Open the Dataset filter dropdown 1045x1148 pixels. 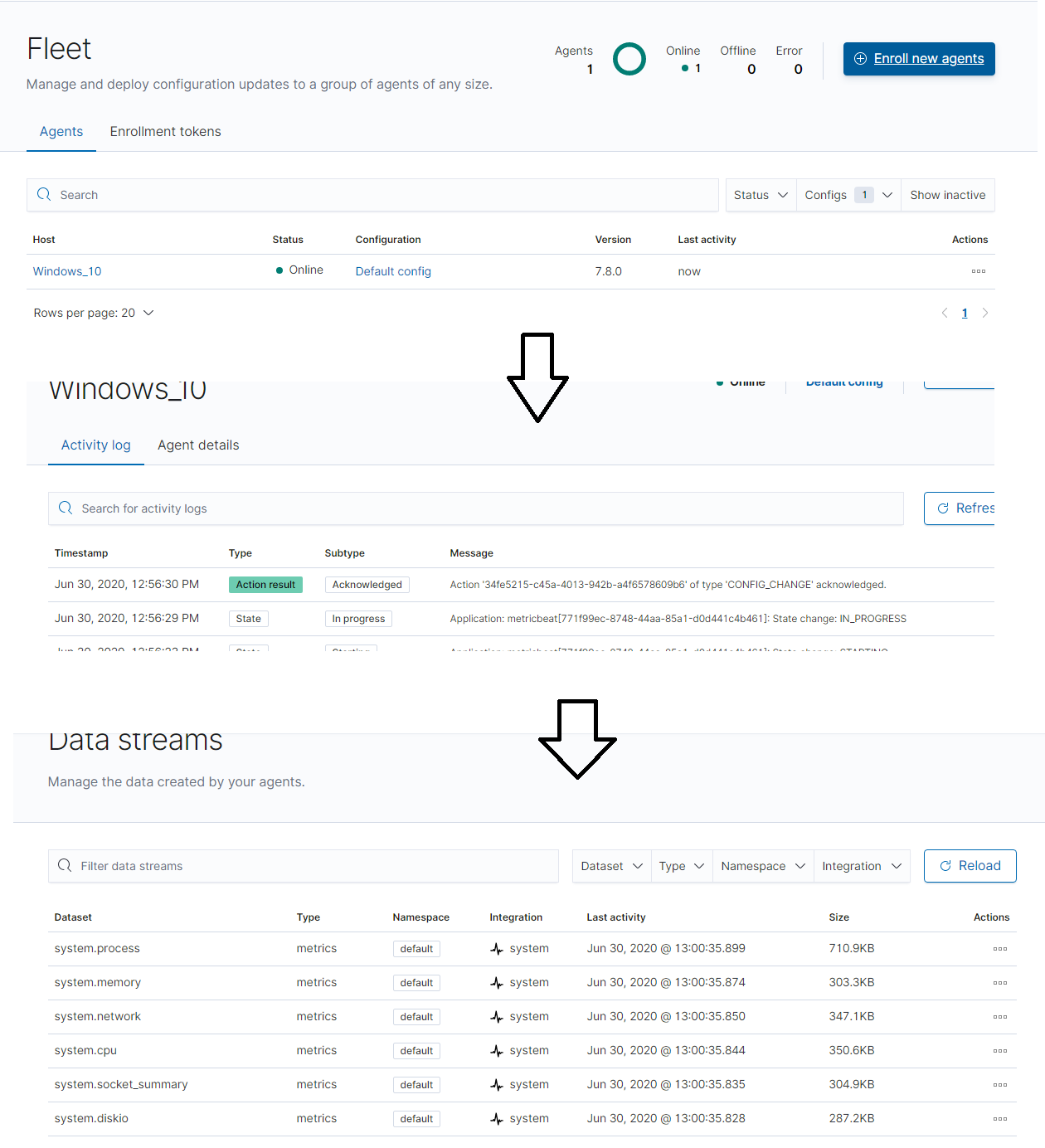point(611,866)
